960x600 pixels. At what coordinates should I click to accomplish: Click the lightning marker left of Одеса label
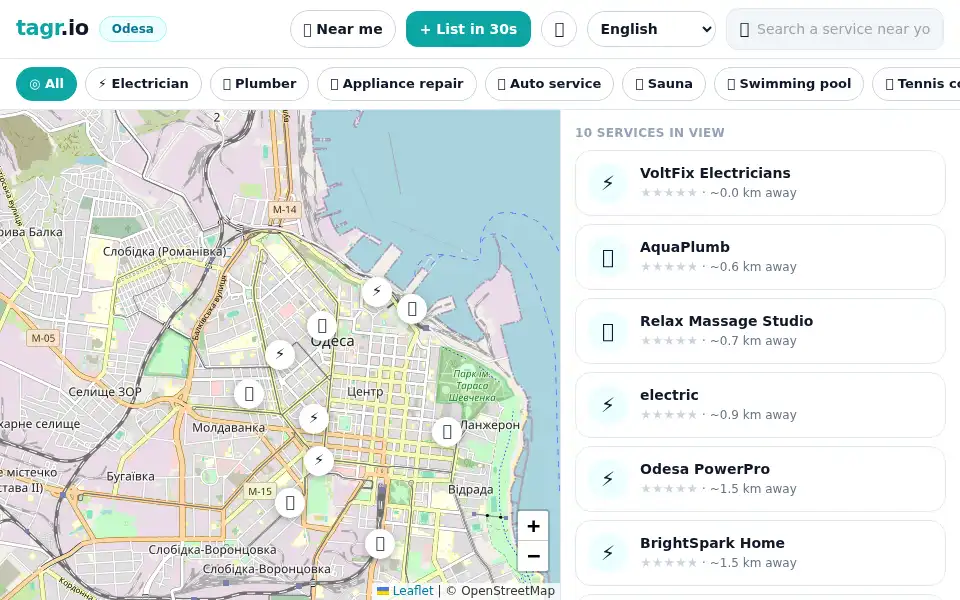pyautogui.click(x=280, y=354)
